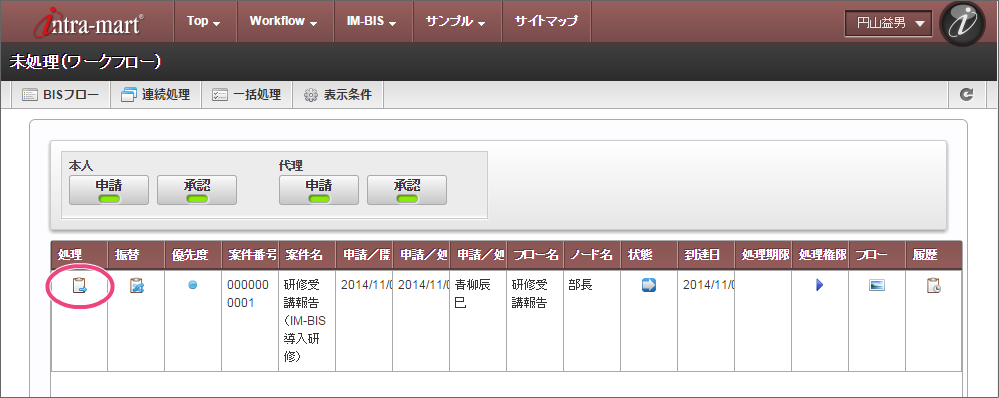
Task: Click the 処理権限 column header
Action: [x=820, y=255]
